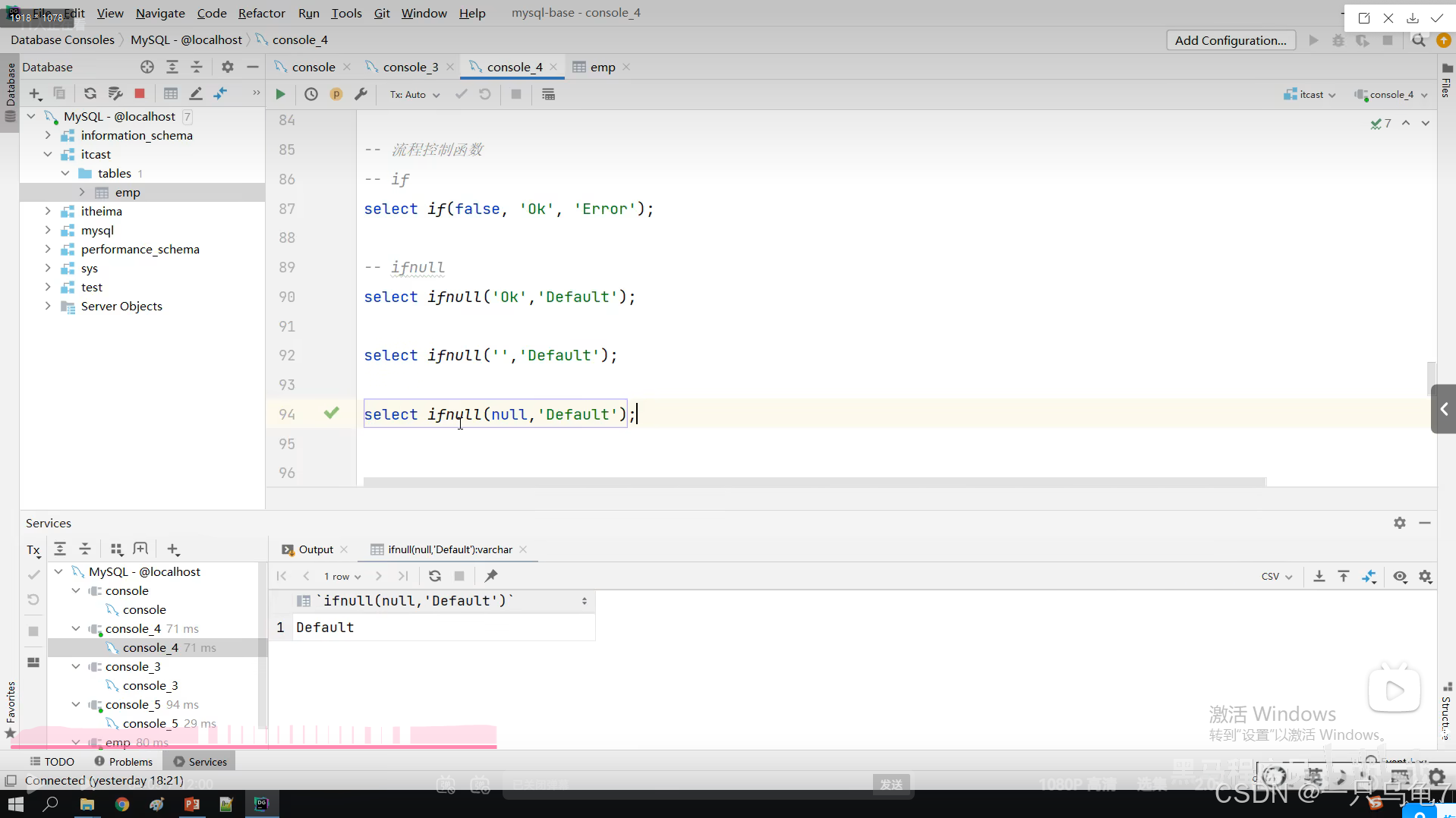Open Windows Start menu
This screenshot has height=818, width=1456.
16,804
